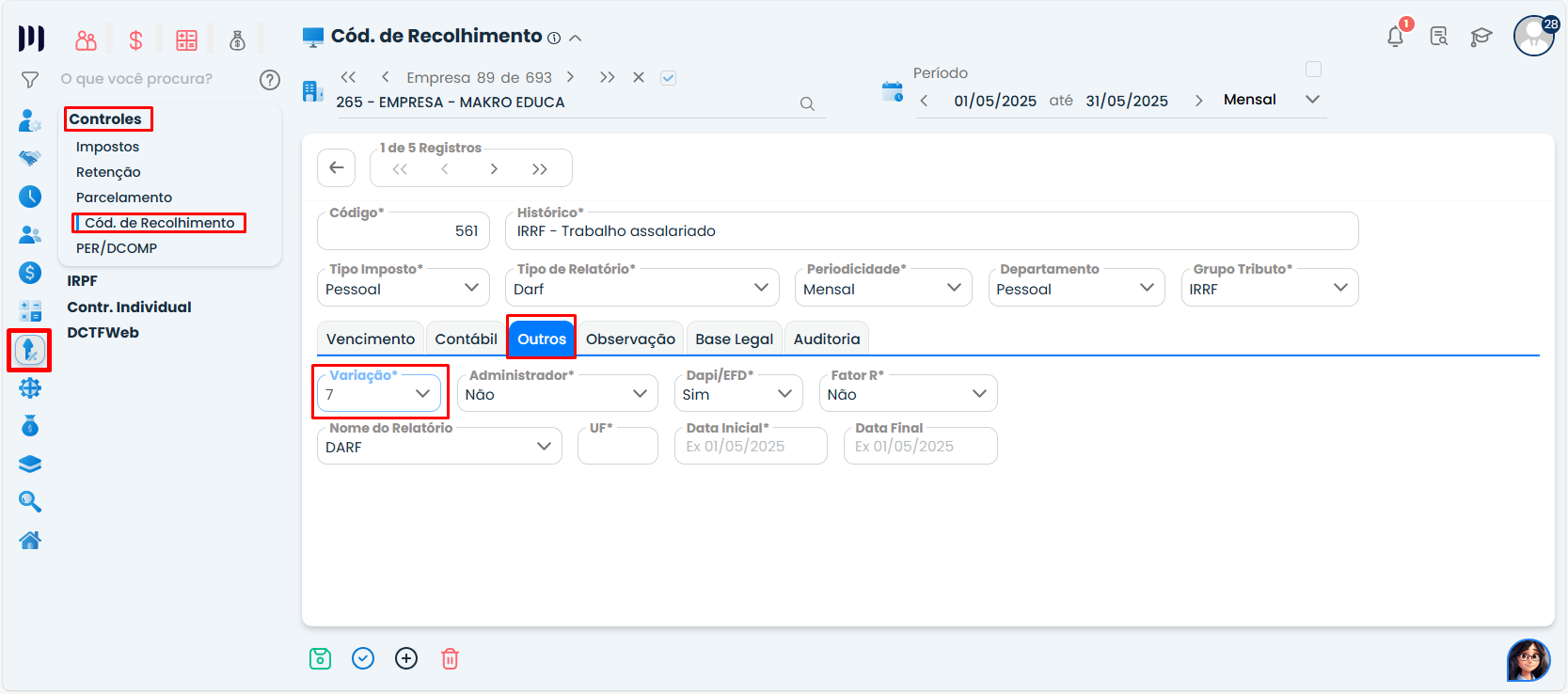
Task: Switch to the Vencimento tab
Action: pos(371,339)
